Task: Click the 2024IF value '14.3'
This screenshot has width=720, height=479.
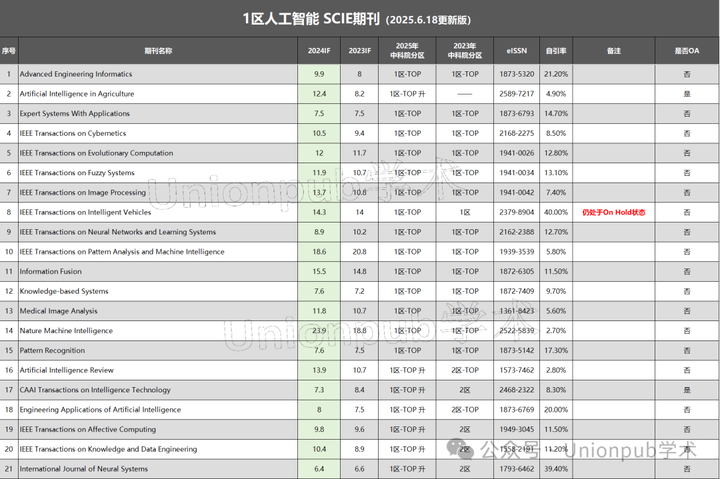Action: 319,212
